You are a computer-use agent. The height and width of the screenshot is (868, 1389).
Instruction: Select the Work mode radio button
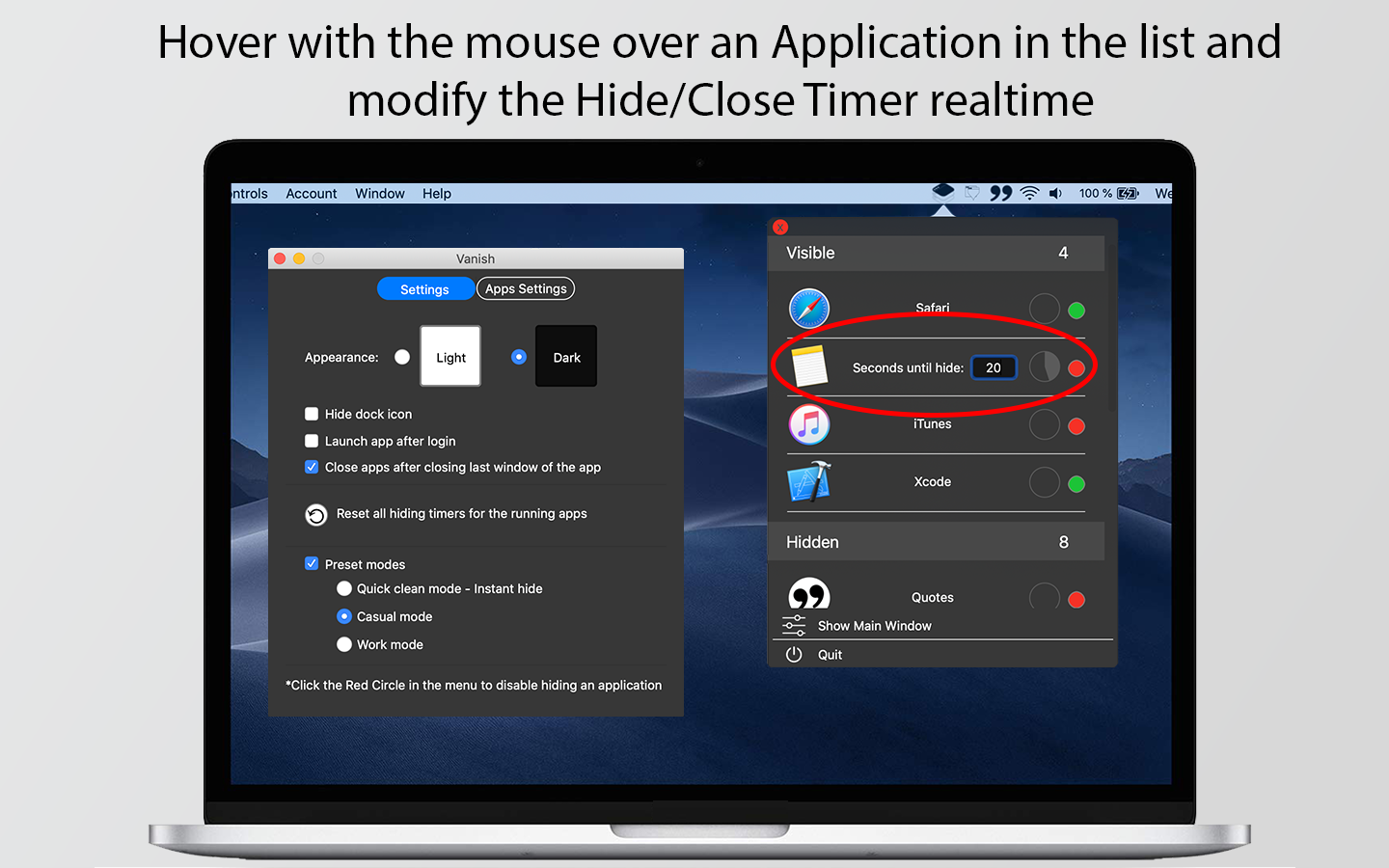pyautogui.click(x=344, y=644)
